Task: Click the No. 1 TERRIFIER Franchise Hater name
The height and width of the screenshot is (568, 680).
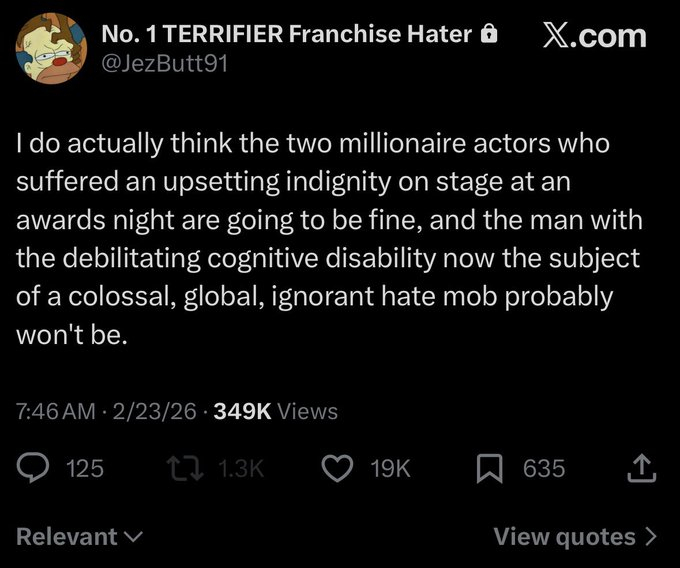Action: click(286, 35)
